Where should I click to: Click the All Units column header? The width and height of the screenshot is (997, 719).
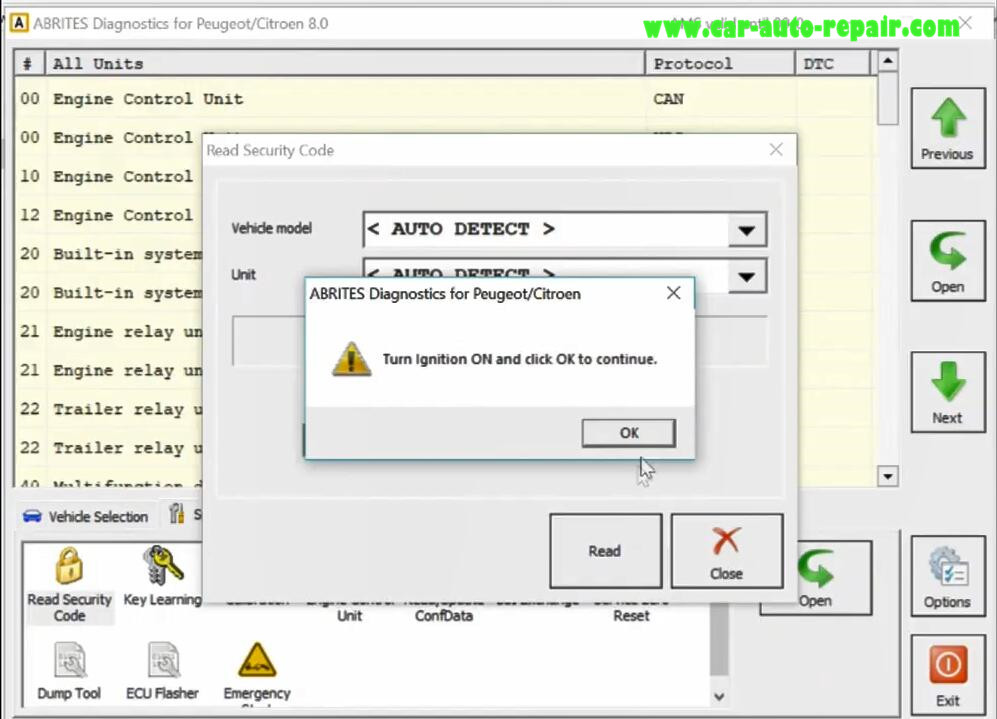click(345, 64)
